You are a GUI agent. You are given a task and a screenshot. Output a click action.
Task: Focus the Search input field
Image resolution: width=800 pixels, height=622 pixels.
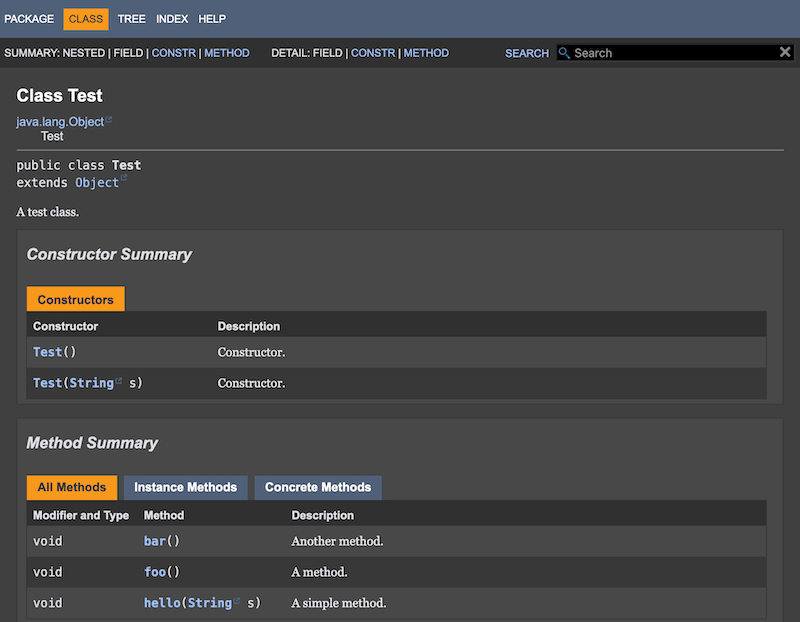point(675,53)
